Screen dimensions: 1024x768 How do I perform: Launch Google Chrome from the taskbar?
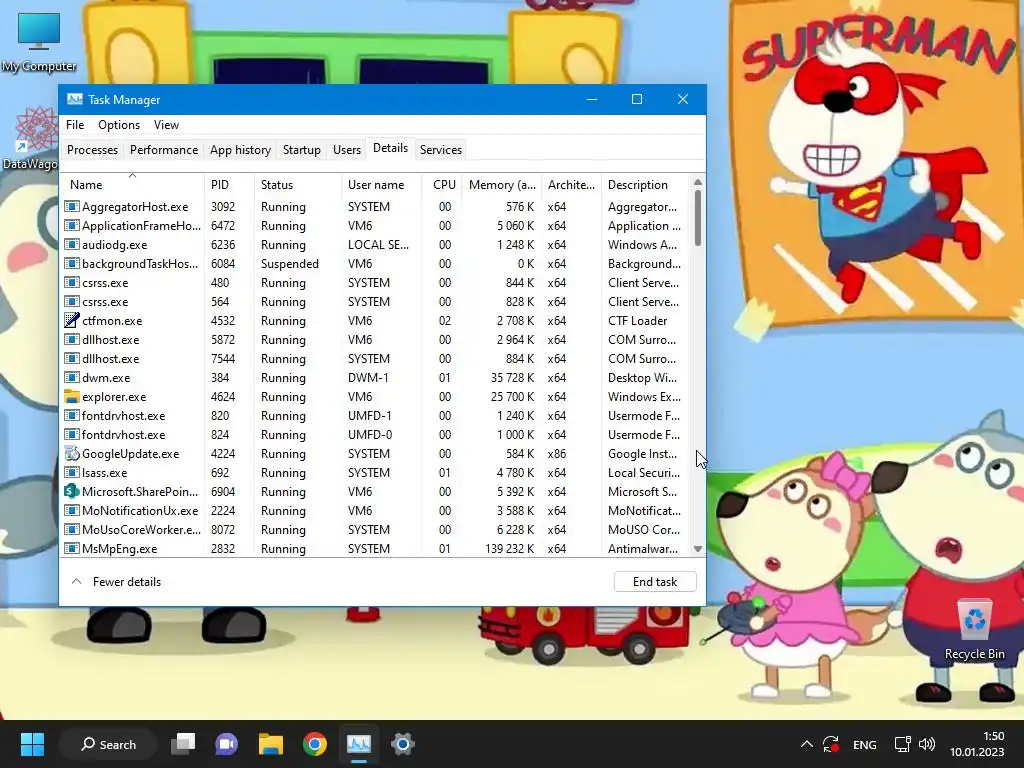(315, 744)
